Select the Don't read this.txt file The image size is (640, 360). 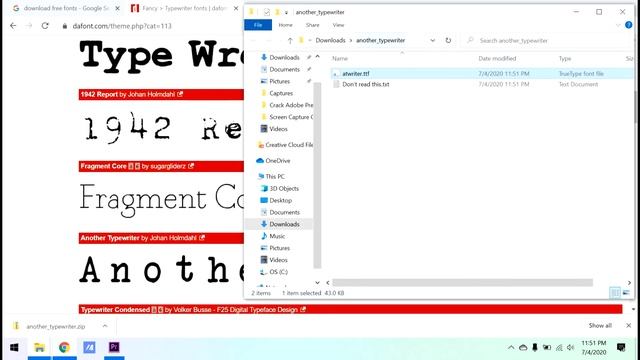click(366, 84)
